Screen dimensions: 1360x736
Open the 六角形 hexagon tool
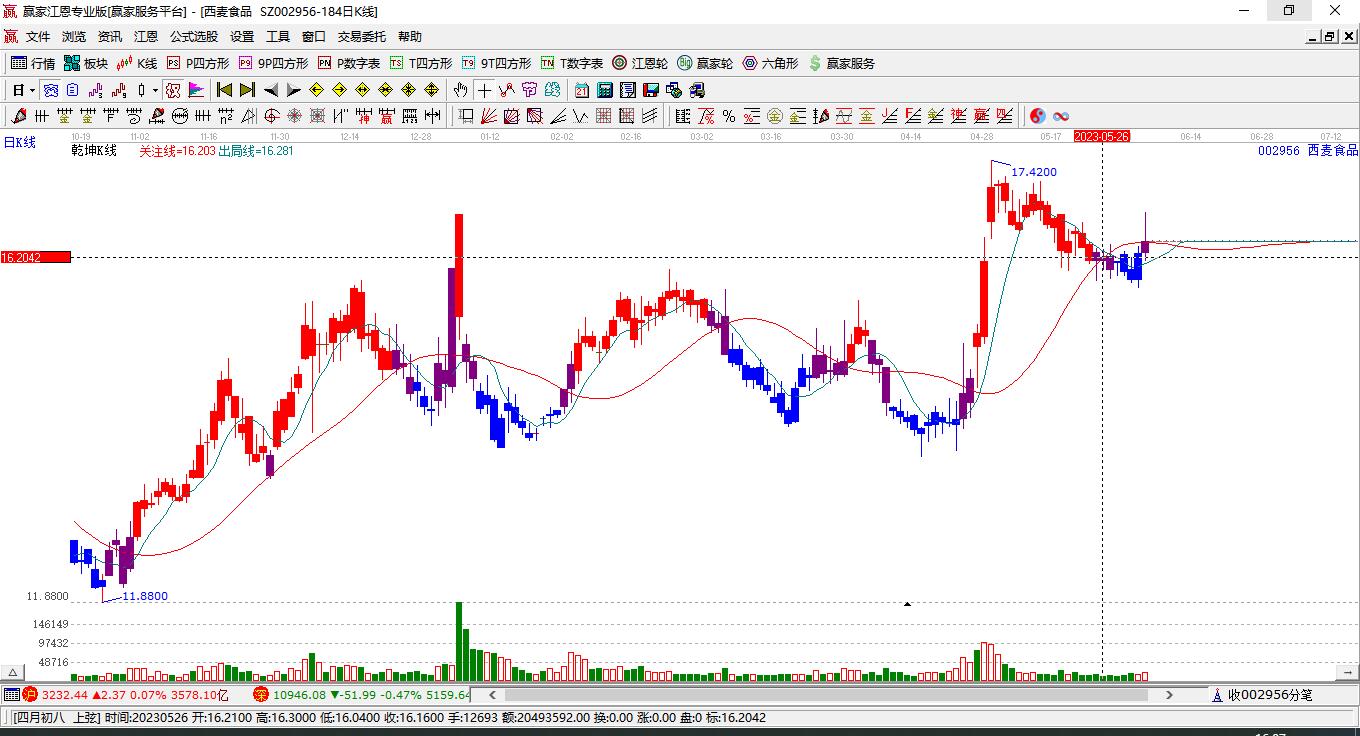770,63
